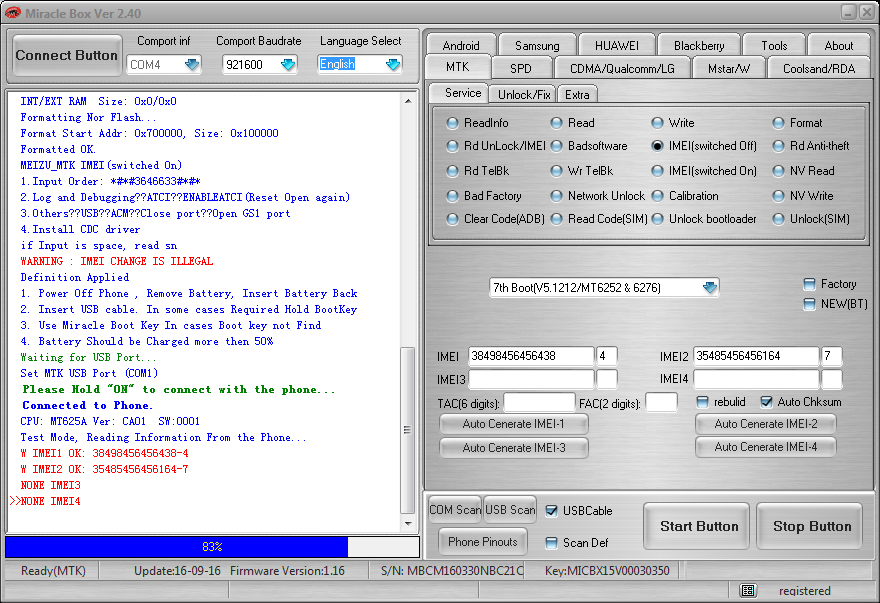Open the Mstar/W tab

pyautogui.click(x=728, y=68)
